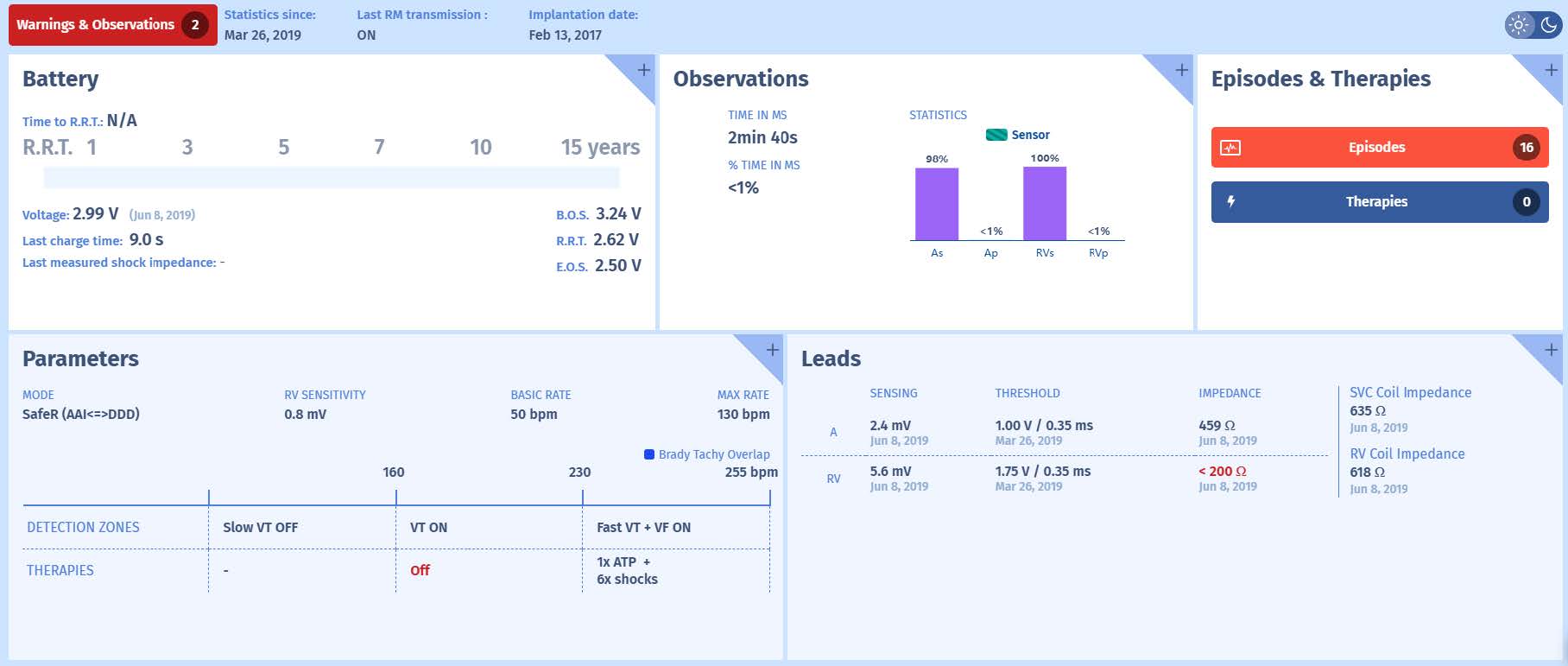This screenshot has width=1568, height=666.
Task: Switch to dark mode moon icon
Action: [1548, 25]
